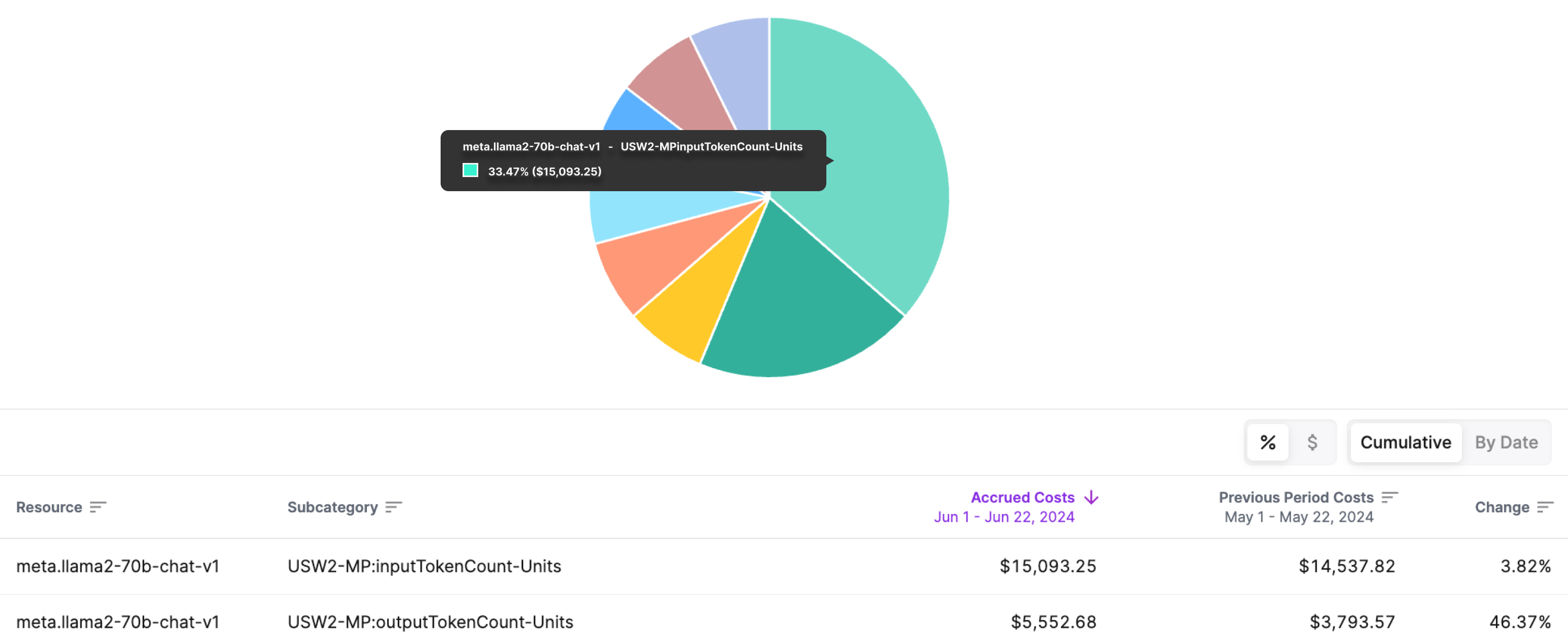Switch chart labels to dollar mode
This screenshot has height=643, width=1568.
(x=1313, y=442)
